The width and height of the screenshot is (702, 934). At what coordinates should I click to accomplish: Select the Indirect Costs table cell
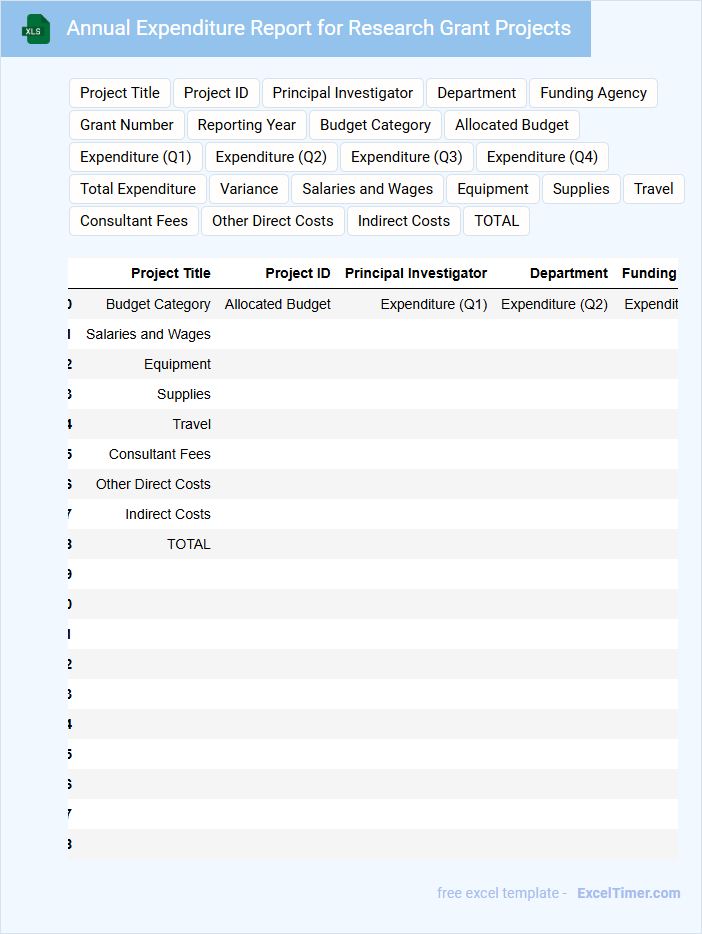point(167,514)
